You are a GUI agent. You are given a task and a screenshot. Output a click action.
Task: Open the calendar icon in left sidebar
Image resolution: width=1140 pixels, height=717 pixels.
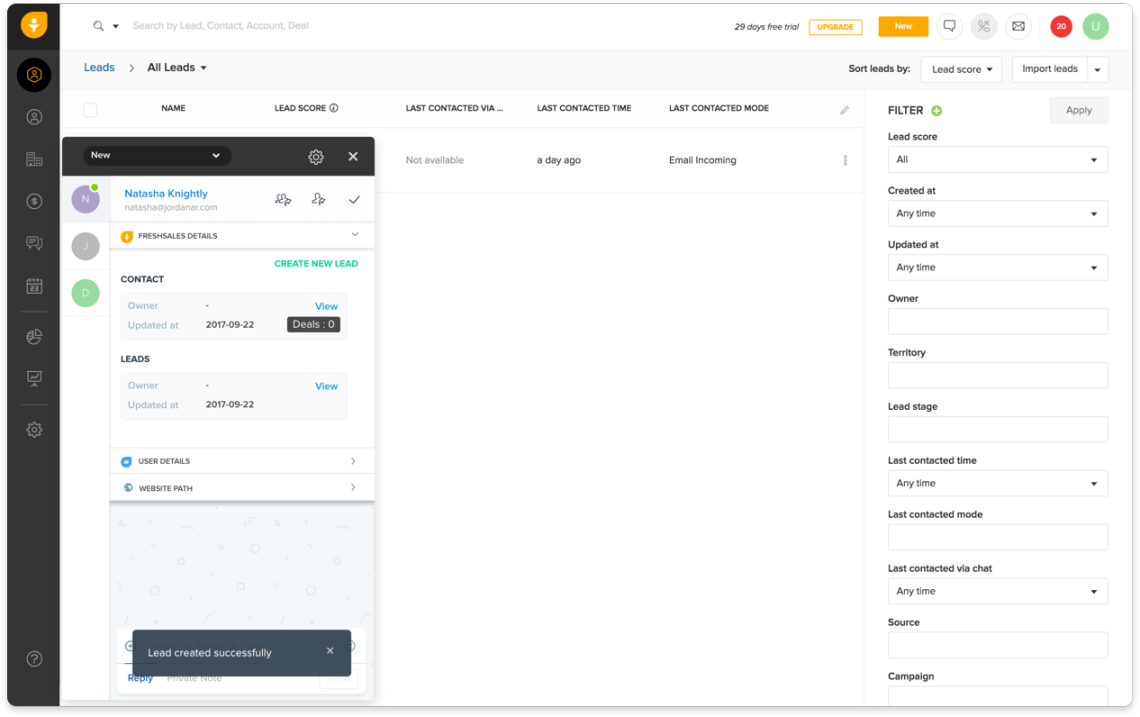click(x=34, y=286)
